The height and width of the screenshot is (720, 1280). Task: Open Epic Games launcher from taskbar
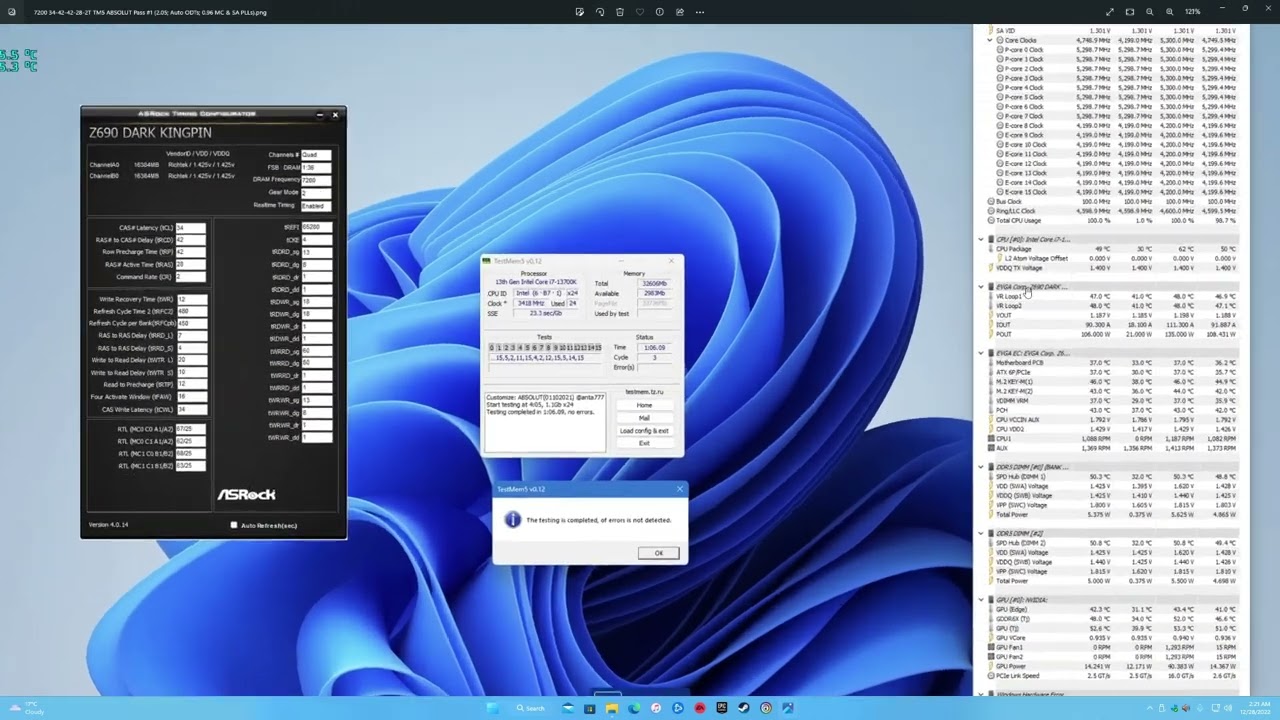click(x=722, y=708)
